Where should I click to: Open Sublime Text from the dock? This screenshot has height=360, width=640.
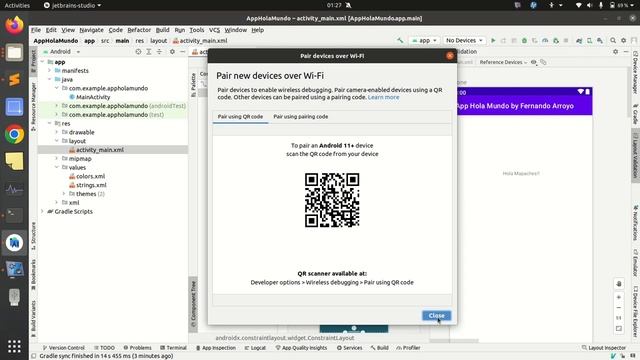pos(14,80)
